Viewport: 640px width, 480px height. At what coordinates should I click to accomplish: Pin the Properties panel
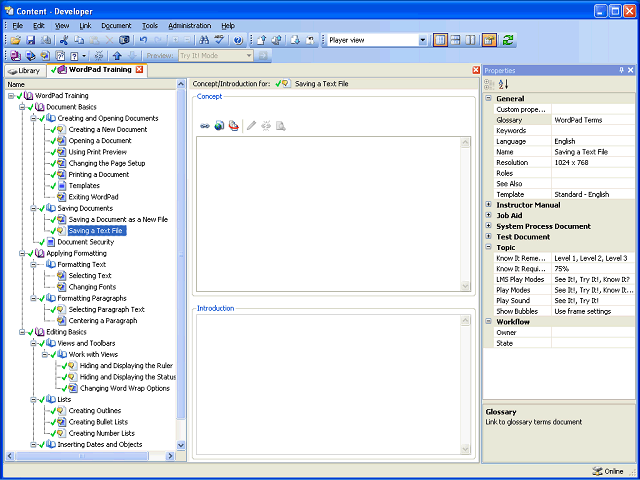[x=621, y=71]
